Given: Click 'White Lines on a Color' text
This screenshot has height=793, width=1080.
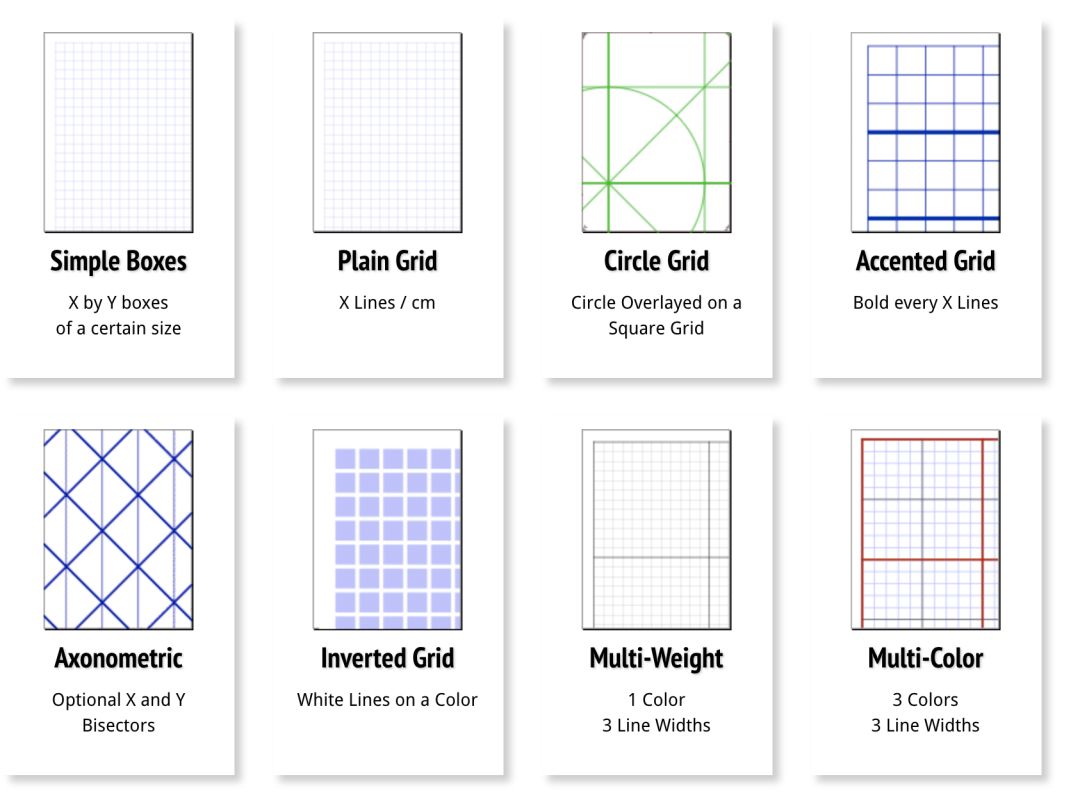Looking at the screenshot, I should coord(387,699).
